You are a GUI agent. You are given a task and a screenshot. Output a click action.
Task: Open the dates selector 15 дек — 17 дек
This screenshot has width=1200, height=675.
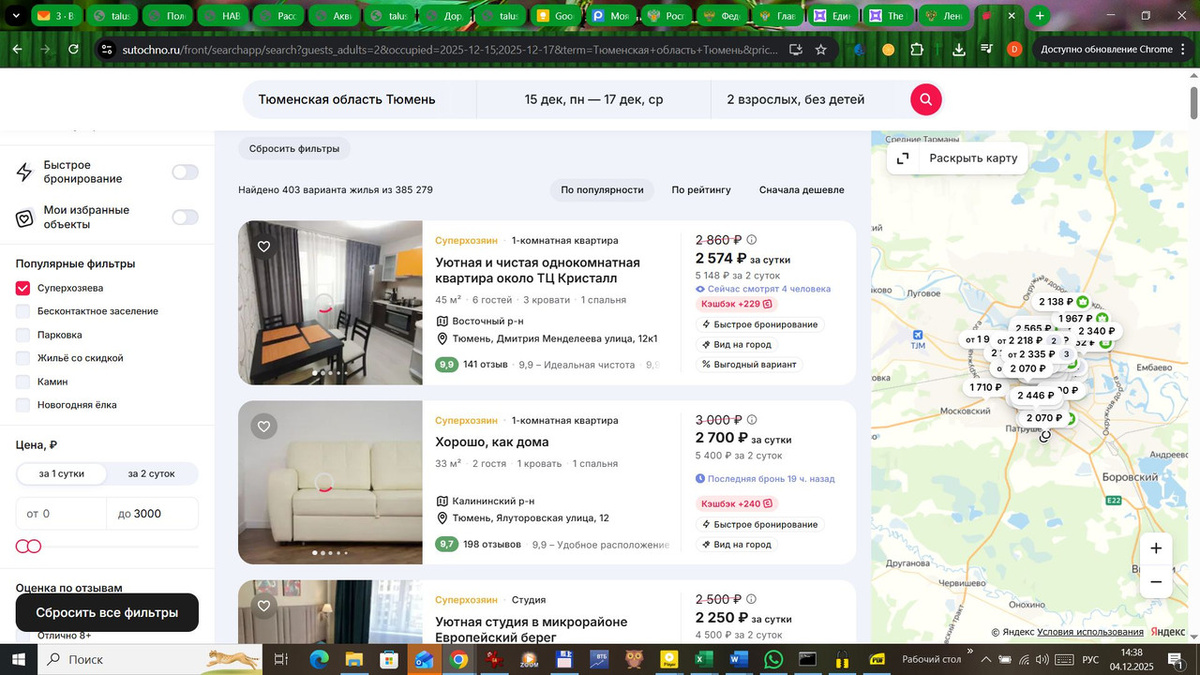[x=594, y=99]
